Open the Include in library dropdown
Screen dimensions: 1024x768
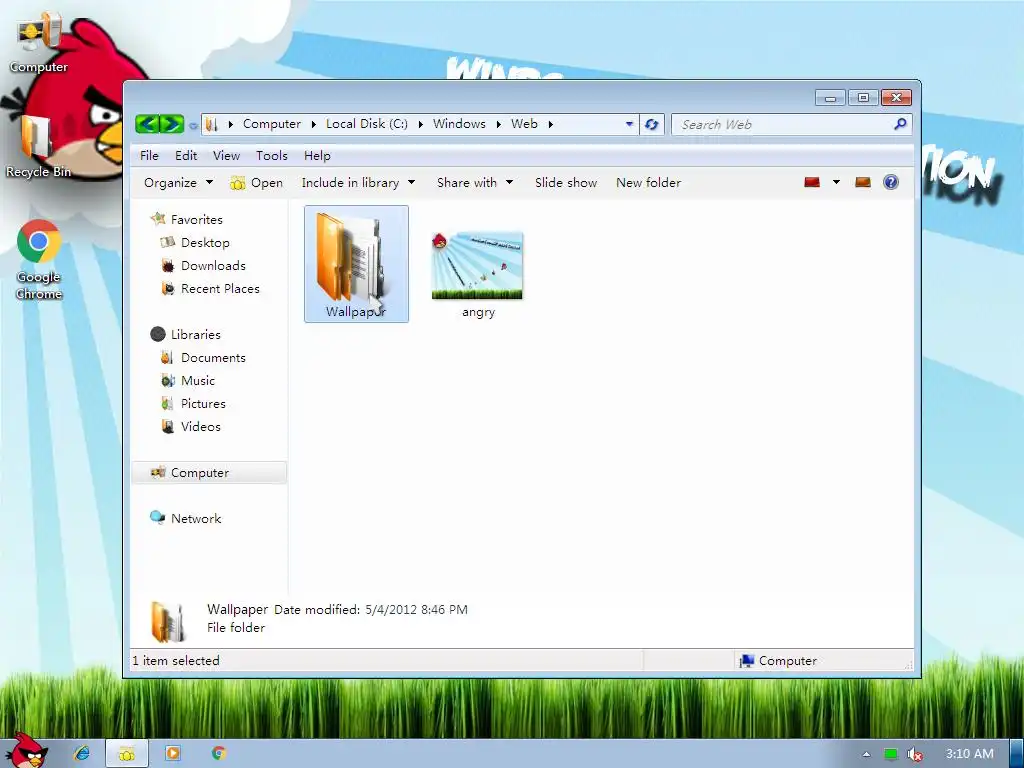[358, 183]
